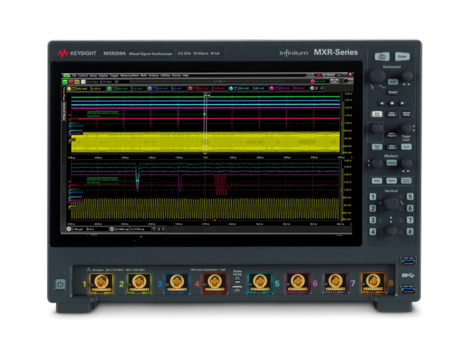Click the Keysight logo on the bezel
The image size is (470, 360).
[77, 53]
